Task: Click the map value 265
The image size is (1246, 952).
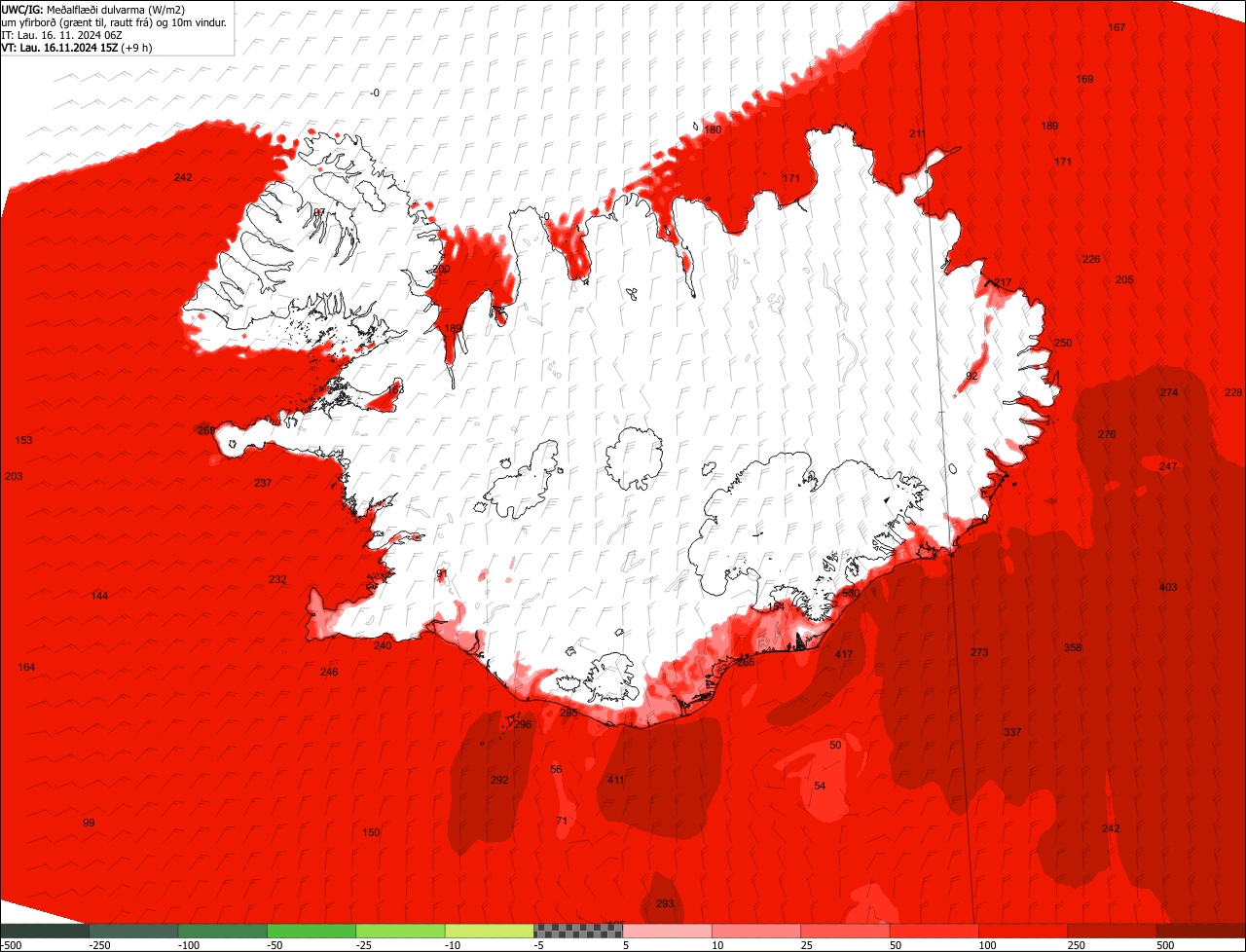Action: pyautogui.click(x=746, y=662)
